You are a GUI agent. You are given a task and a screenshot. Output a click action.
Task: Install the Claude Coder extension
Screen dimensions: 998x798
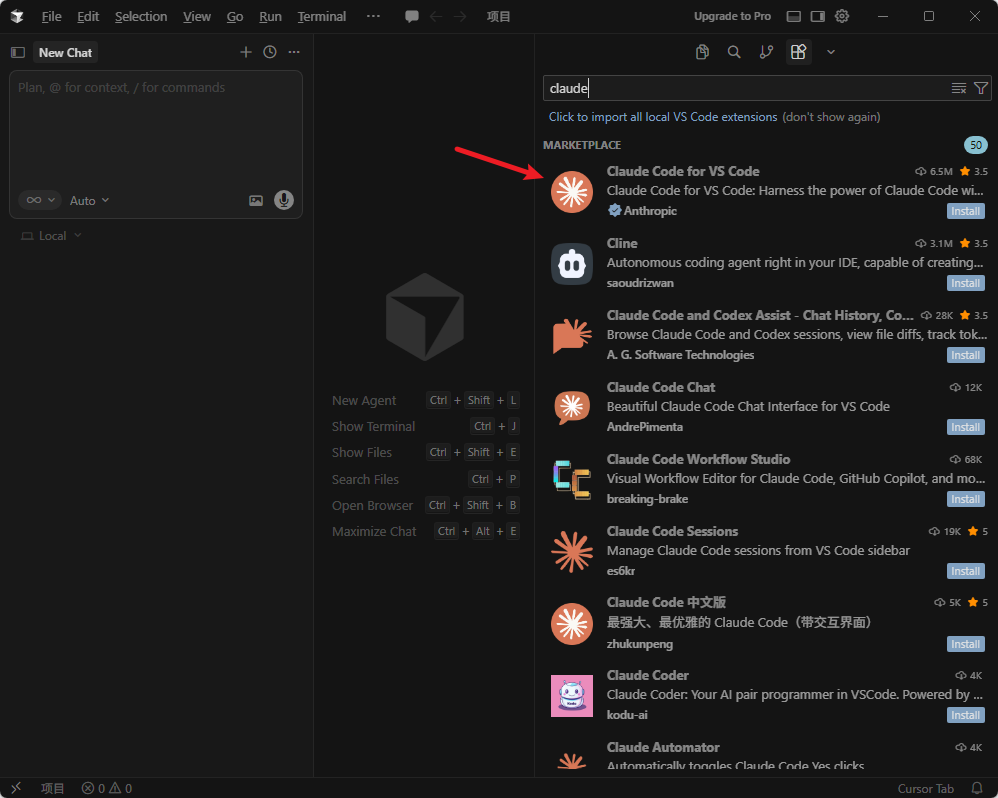(x=965, y=715)
